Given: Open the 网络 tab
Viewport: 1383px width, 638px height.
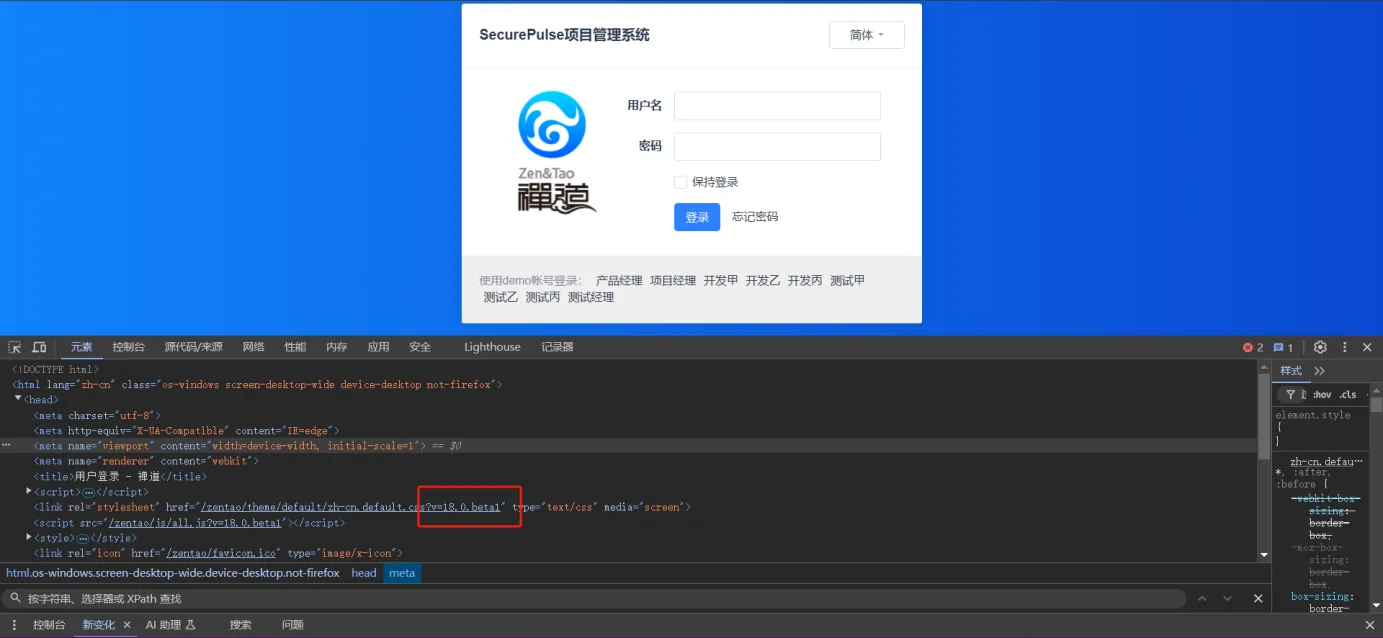Looking at the screenshot, I should click(x=253, y=347).
